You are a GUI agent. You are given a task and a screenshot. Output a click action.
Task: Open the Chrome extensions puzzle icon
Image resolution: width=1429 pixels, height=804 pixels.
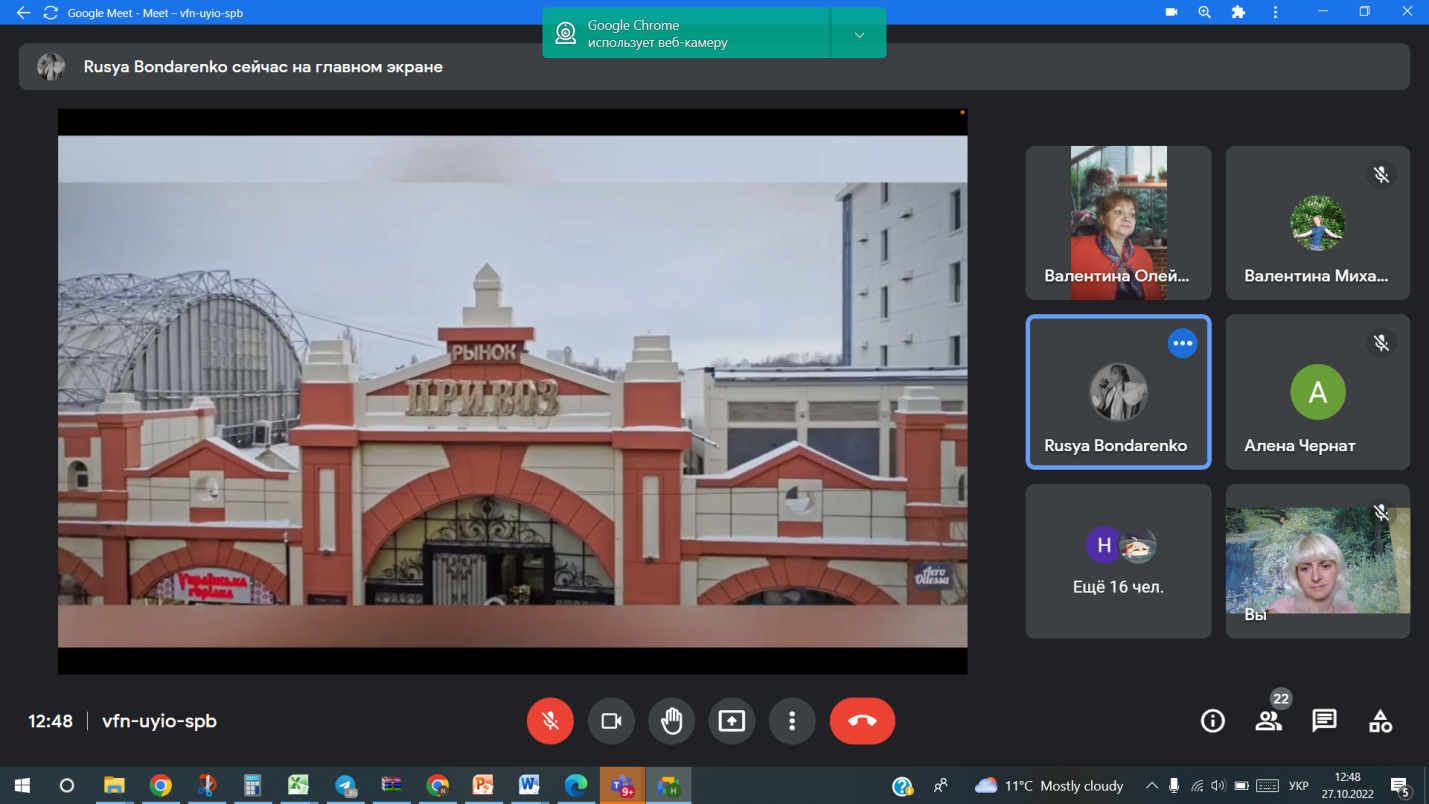[1238, 12]
